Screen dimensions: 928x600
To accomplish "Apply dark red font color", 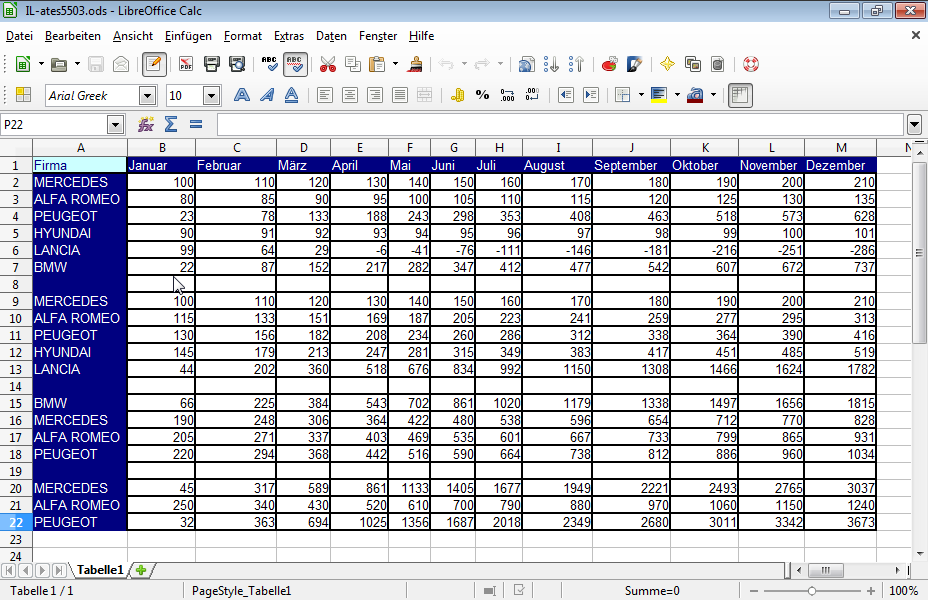I will click(x=695, y=95).
